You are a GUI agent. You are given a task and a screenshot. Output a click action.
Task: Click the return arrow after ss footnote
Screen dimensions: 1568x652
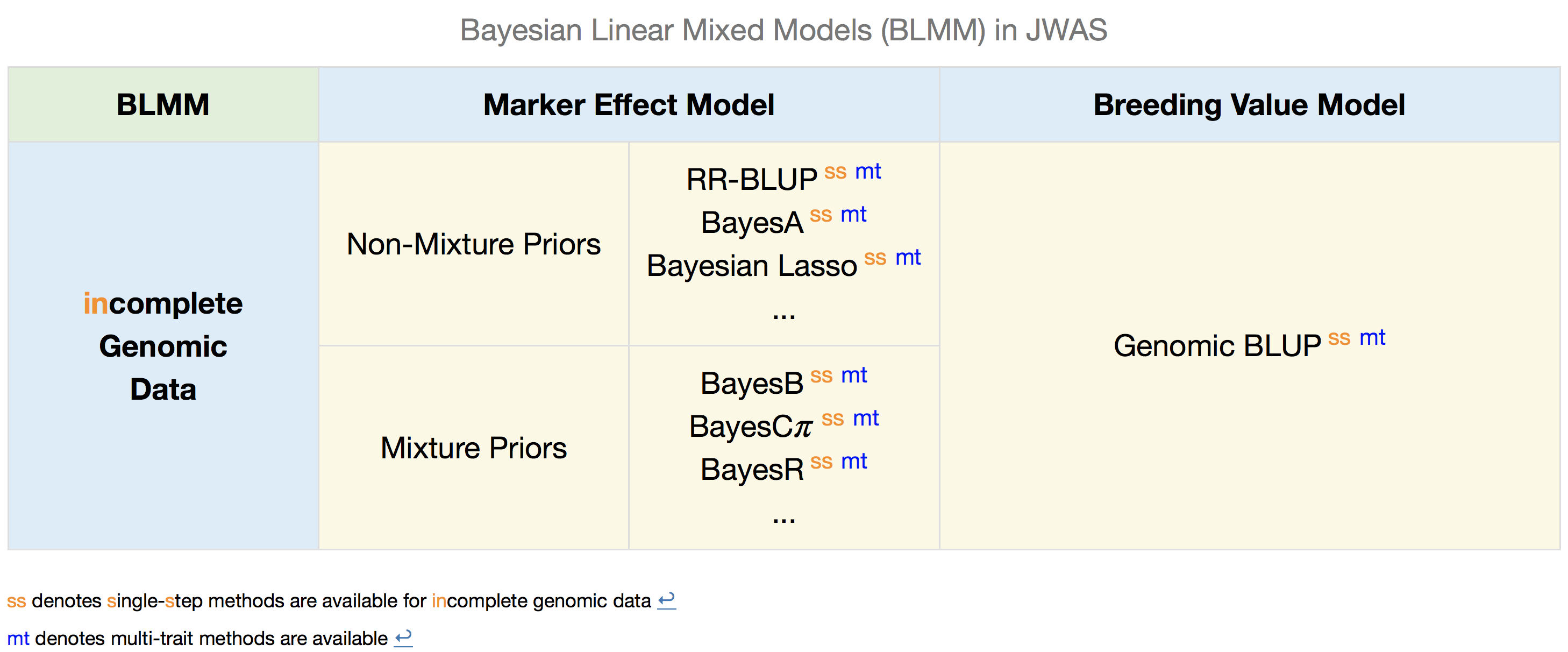[667, 600]
